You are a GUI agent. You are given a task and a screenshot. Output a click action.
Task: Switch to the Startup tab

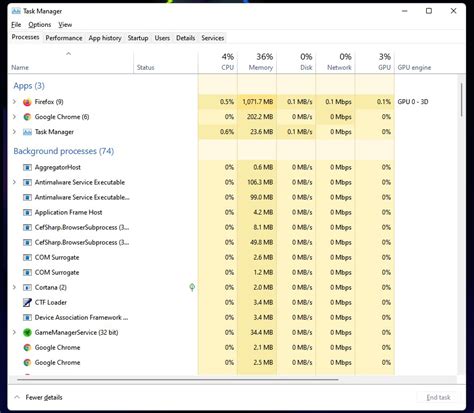pos(138,38)
